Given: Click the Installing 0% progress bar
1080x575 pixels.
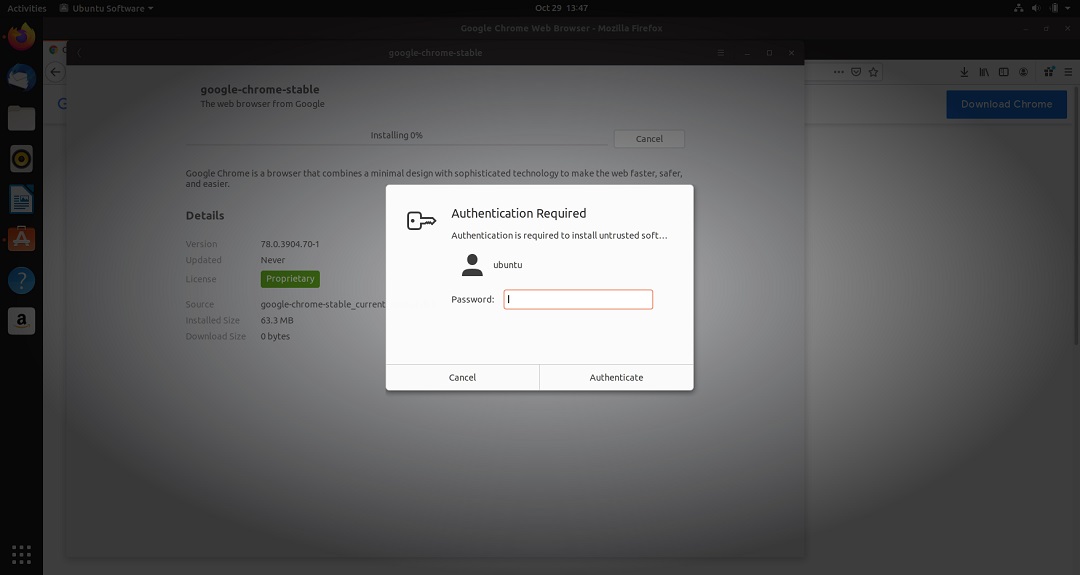Looking at the screenshot, I should coord(397,144).
